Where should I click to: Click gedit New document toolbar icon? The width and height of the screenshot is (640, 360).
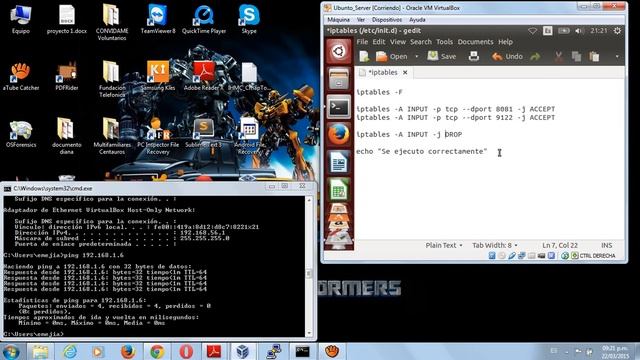(x=364, y=56)
